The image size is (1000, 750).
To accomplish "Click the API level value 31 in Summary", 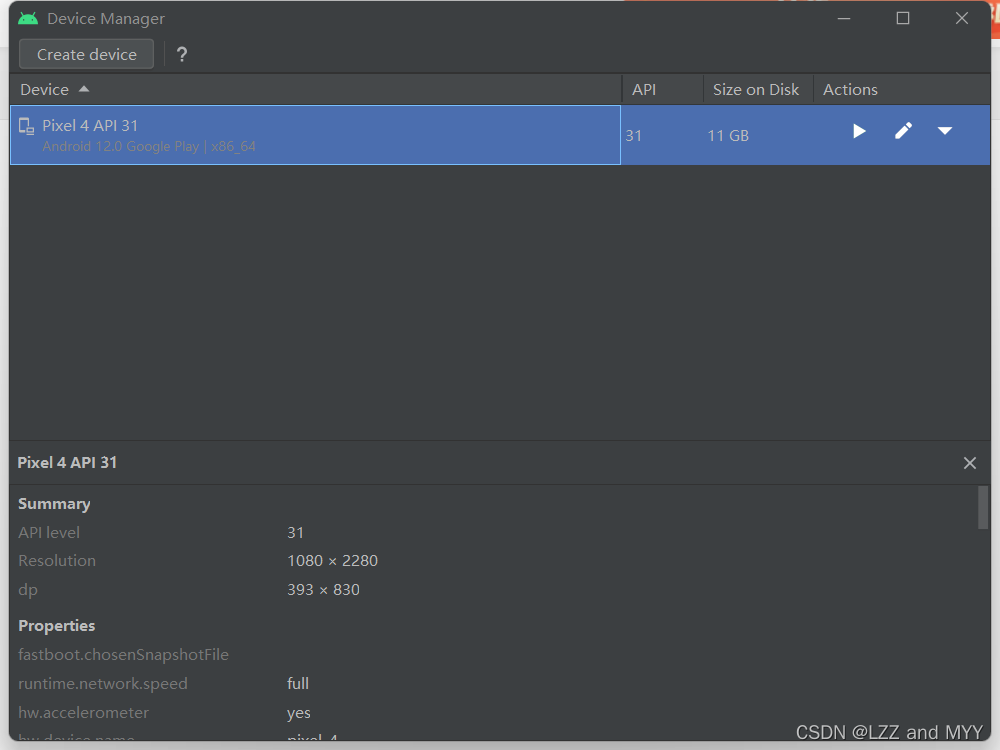I will click(295, 533).
